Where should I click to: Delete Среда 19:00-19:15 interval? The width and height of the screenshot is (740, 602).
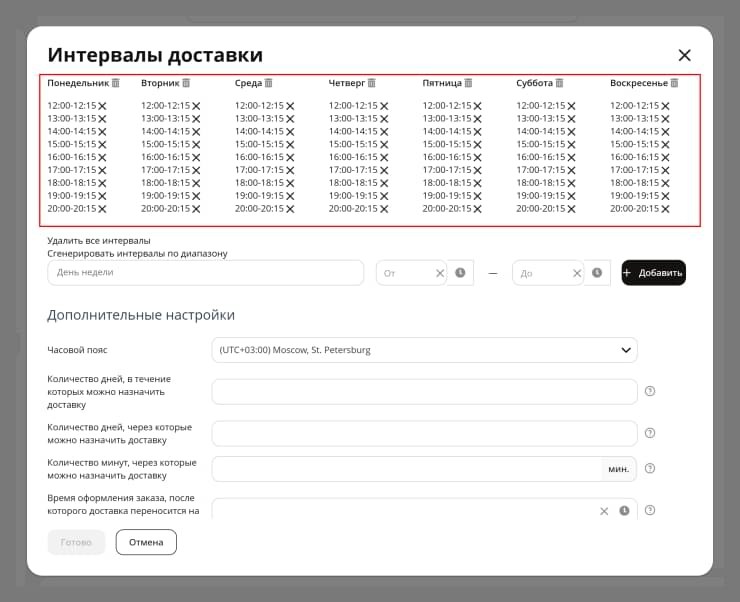[x=290, y=196]
